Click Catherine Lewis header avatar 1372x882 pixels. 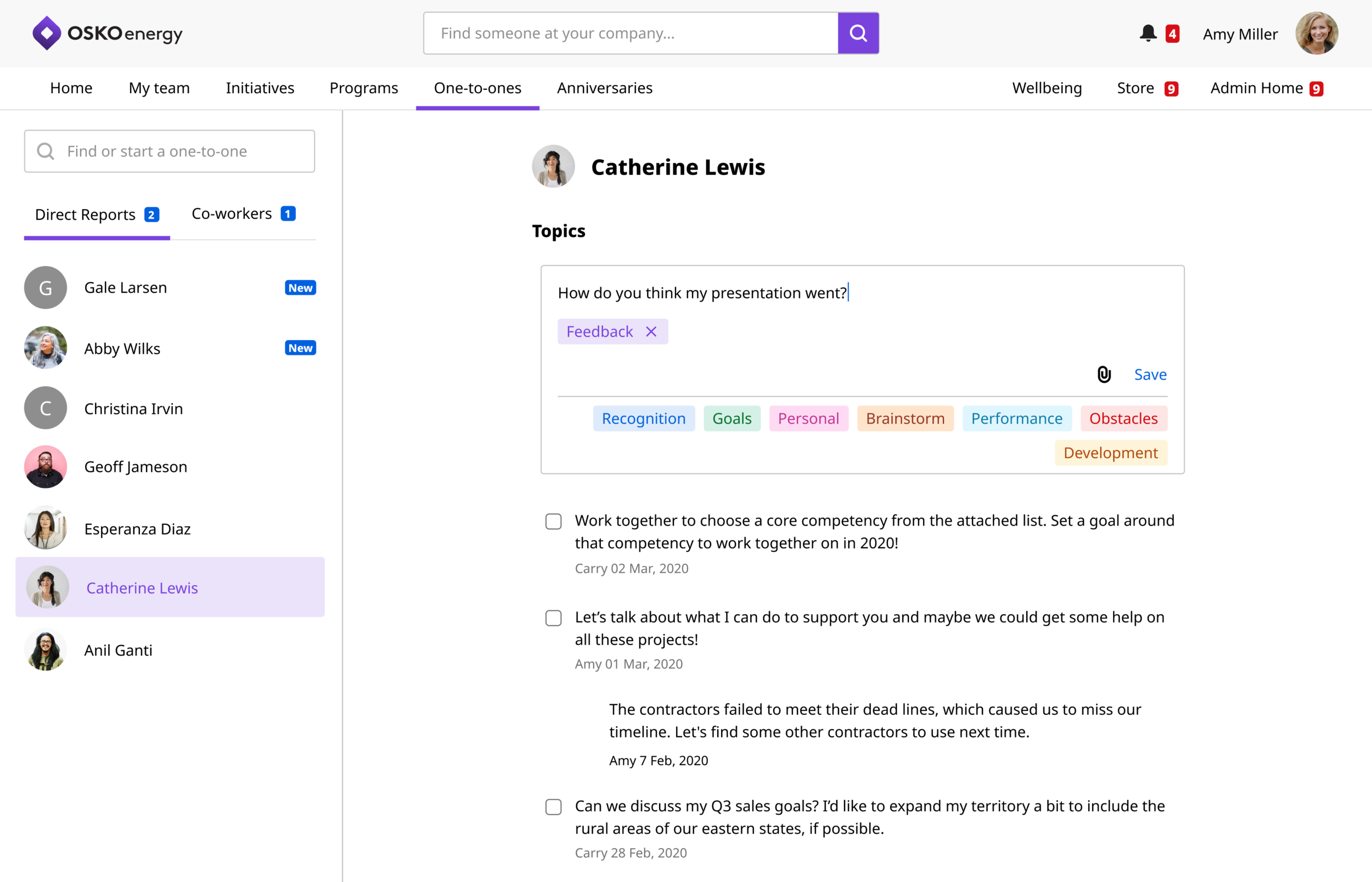pos(553,166)
